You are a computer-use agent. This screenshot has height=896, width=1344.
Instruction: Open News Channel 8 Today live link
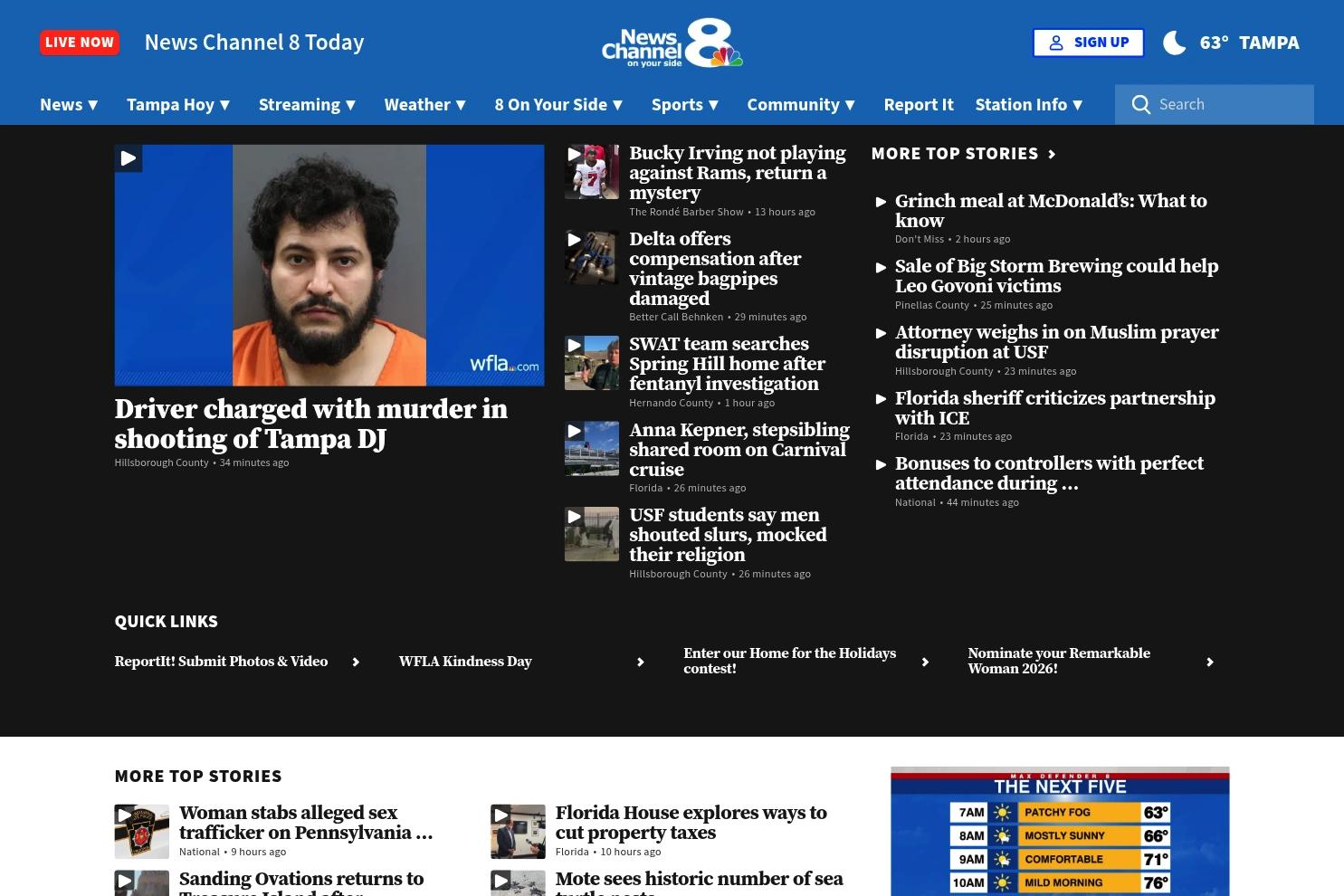[x=254, y=43]
